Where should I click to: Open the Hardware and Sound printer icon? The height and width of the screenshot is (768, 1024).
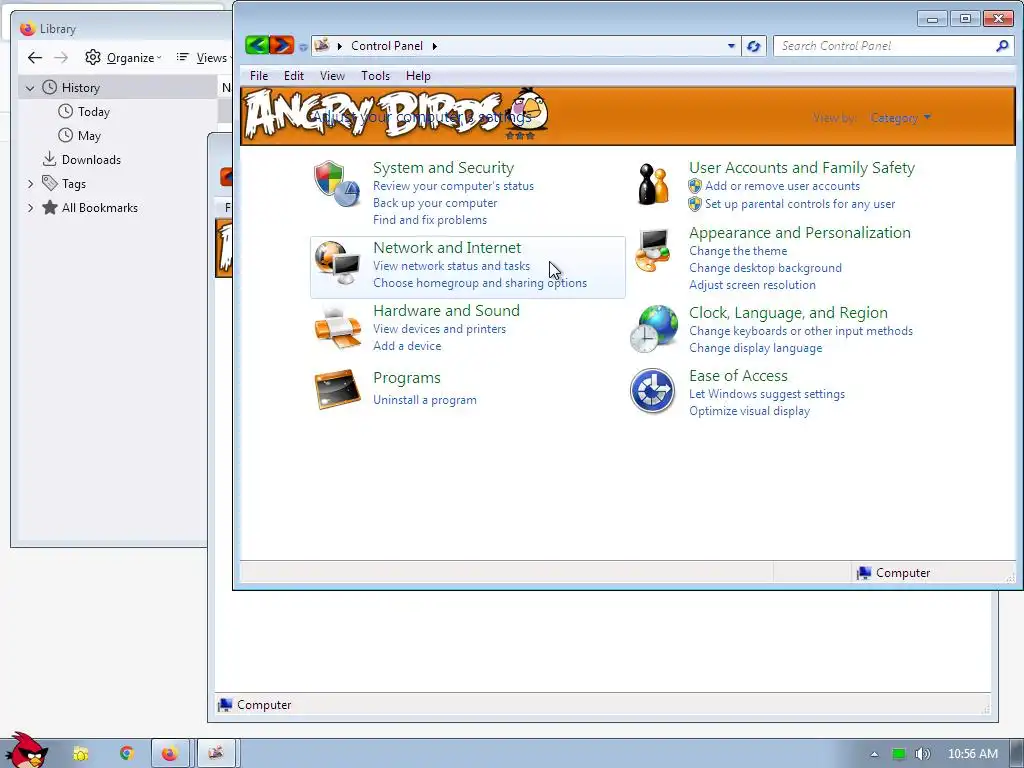(337, 328)
